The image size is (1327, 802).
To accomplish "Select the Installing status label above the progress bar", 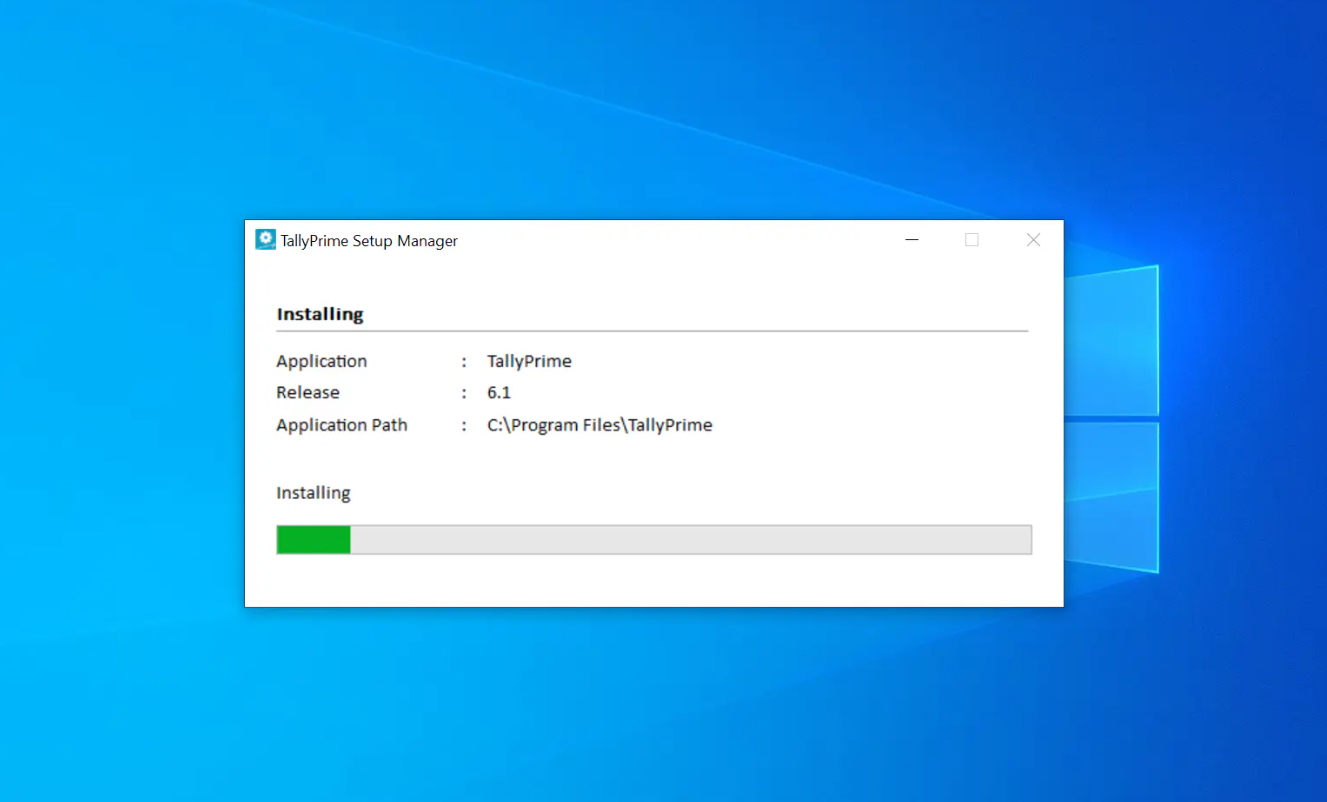I will [312, 492].
